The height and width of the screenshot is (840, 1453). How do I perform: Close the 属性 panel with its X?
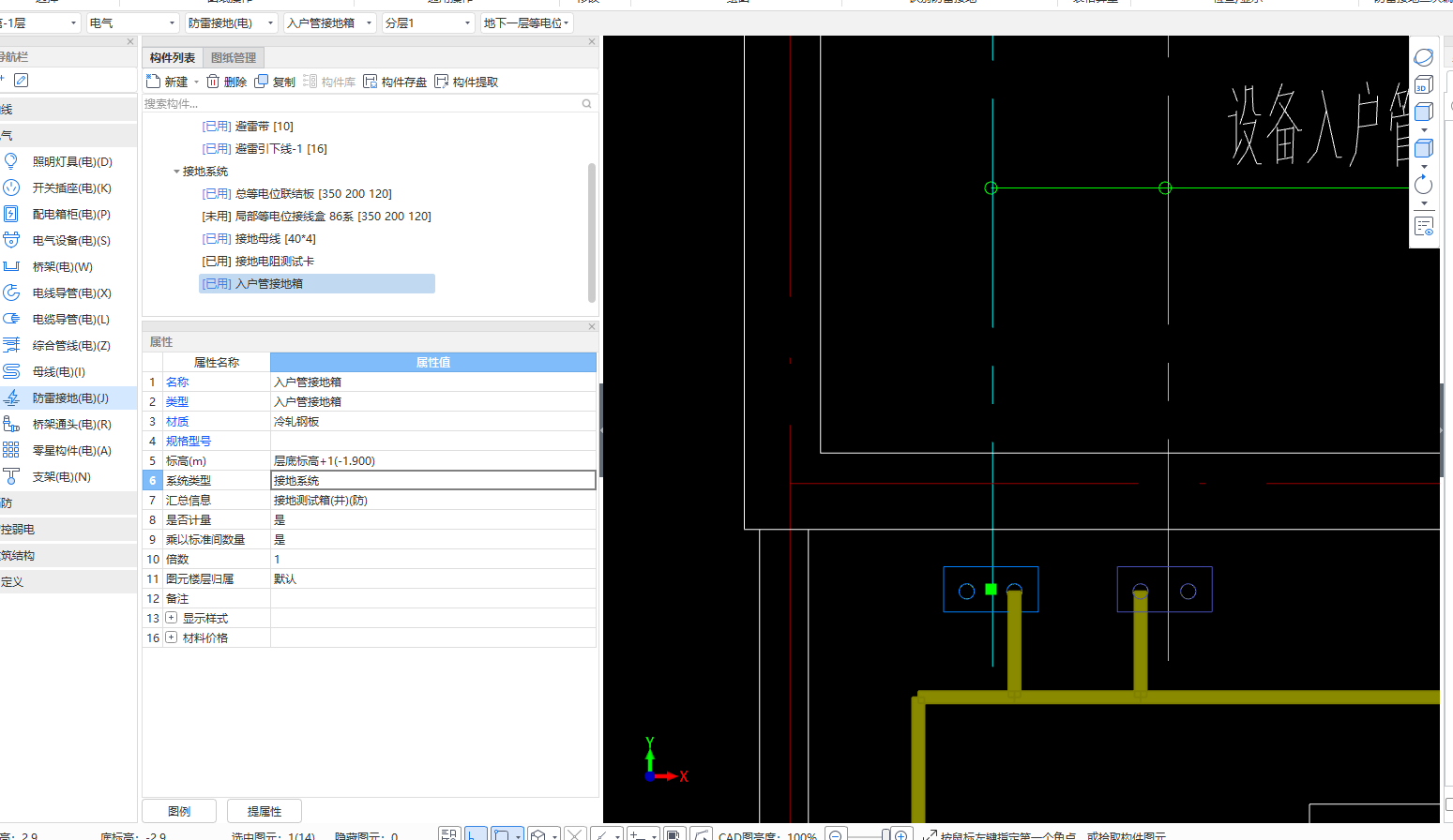pyautogui.click(x=592, y=326)
